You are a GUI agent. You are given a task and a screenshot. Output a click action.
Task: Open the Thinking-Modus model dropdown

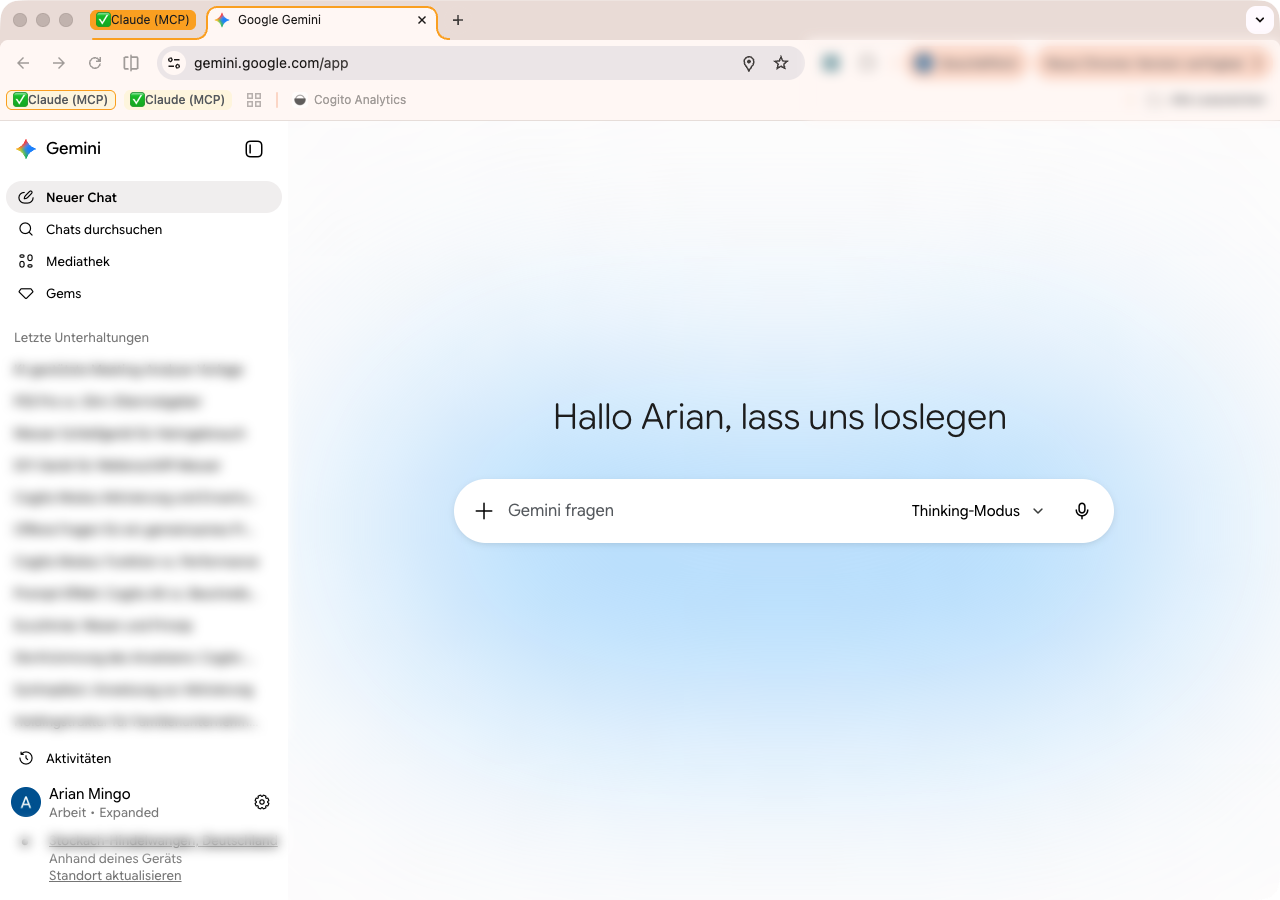[x=977, y=511]
